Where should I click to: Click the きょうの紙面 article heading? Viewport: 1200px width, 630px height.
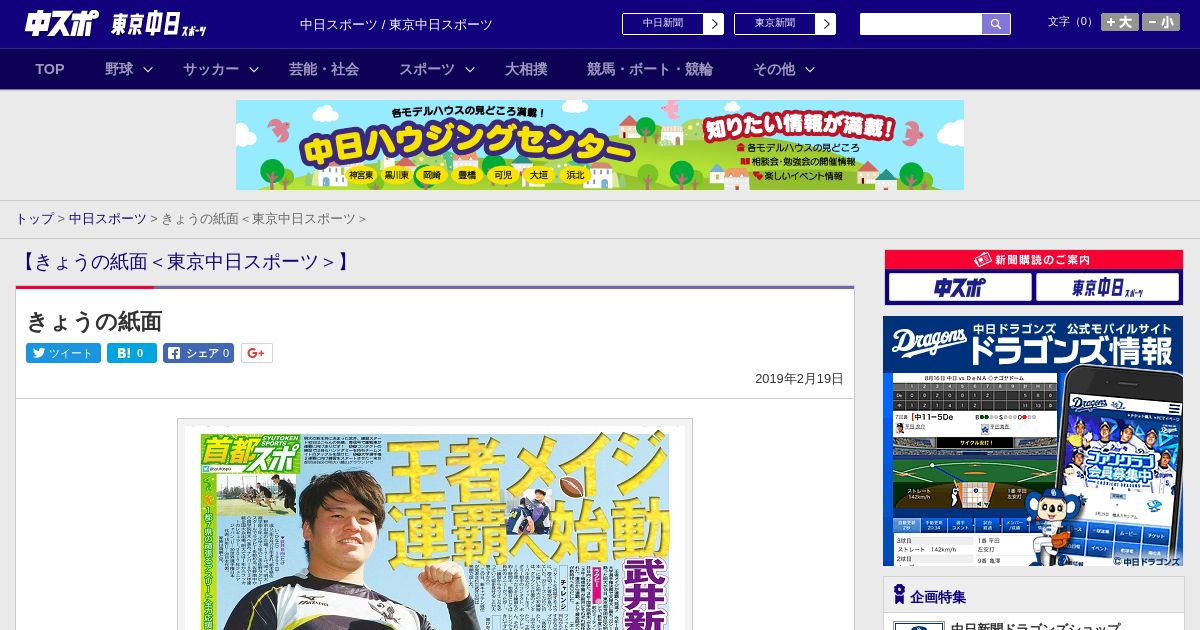pos(94,321)
